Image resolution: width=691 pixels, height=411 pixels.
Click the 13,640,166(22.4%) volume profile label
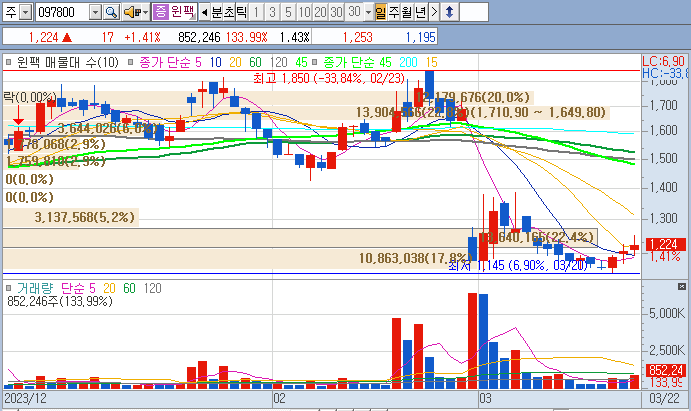tap(537, 237)
